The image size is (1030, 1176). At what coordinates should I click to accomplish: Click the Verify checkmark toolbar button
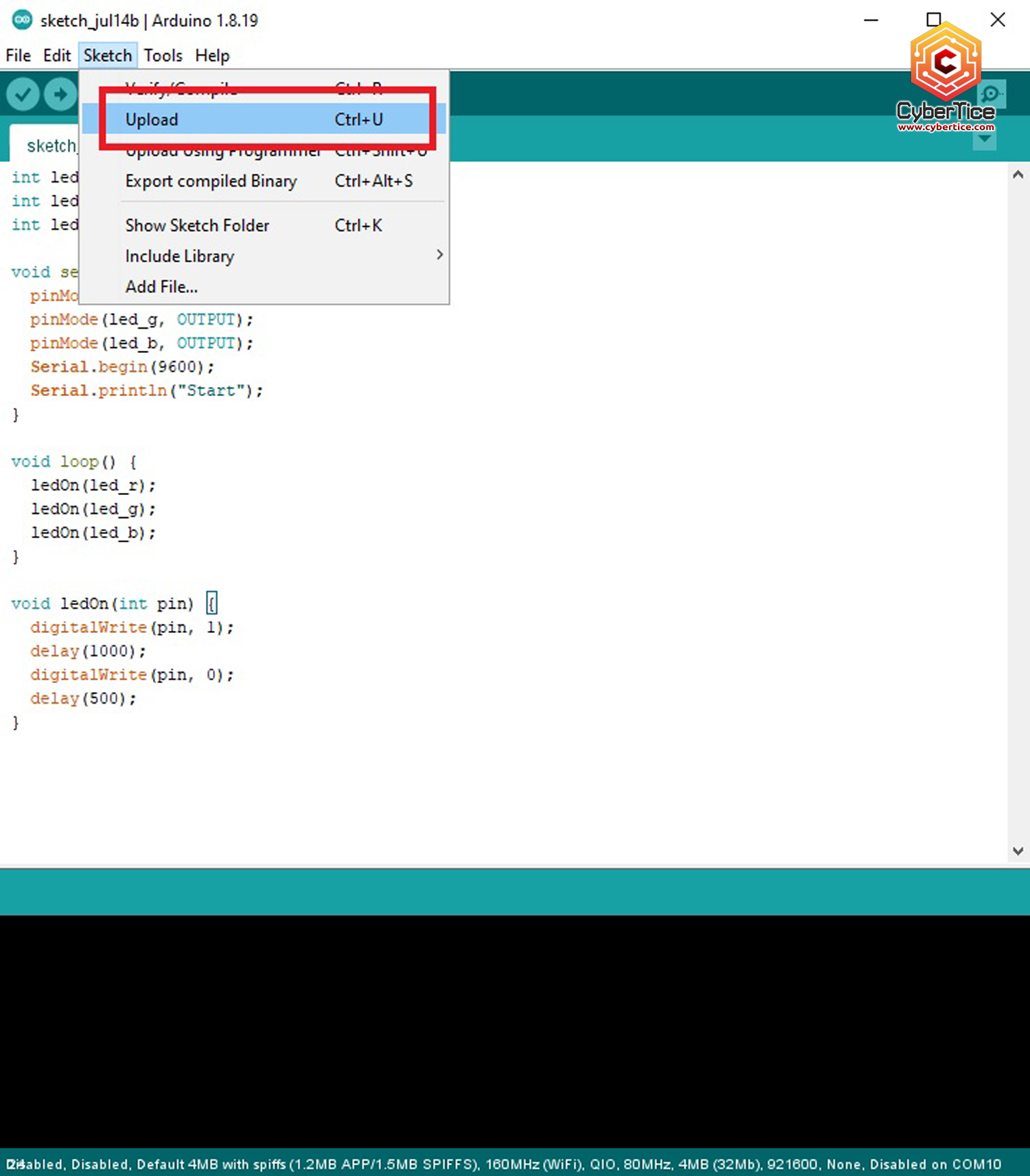coord(23,94)
